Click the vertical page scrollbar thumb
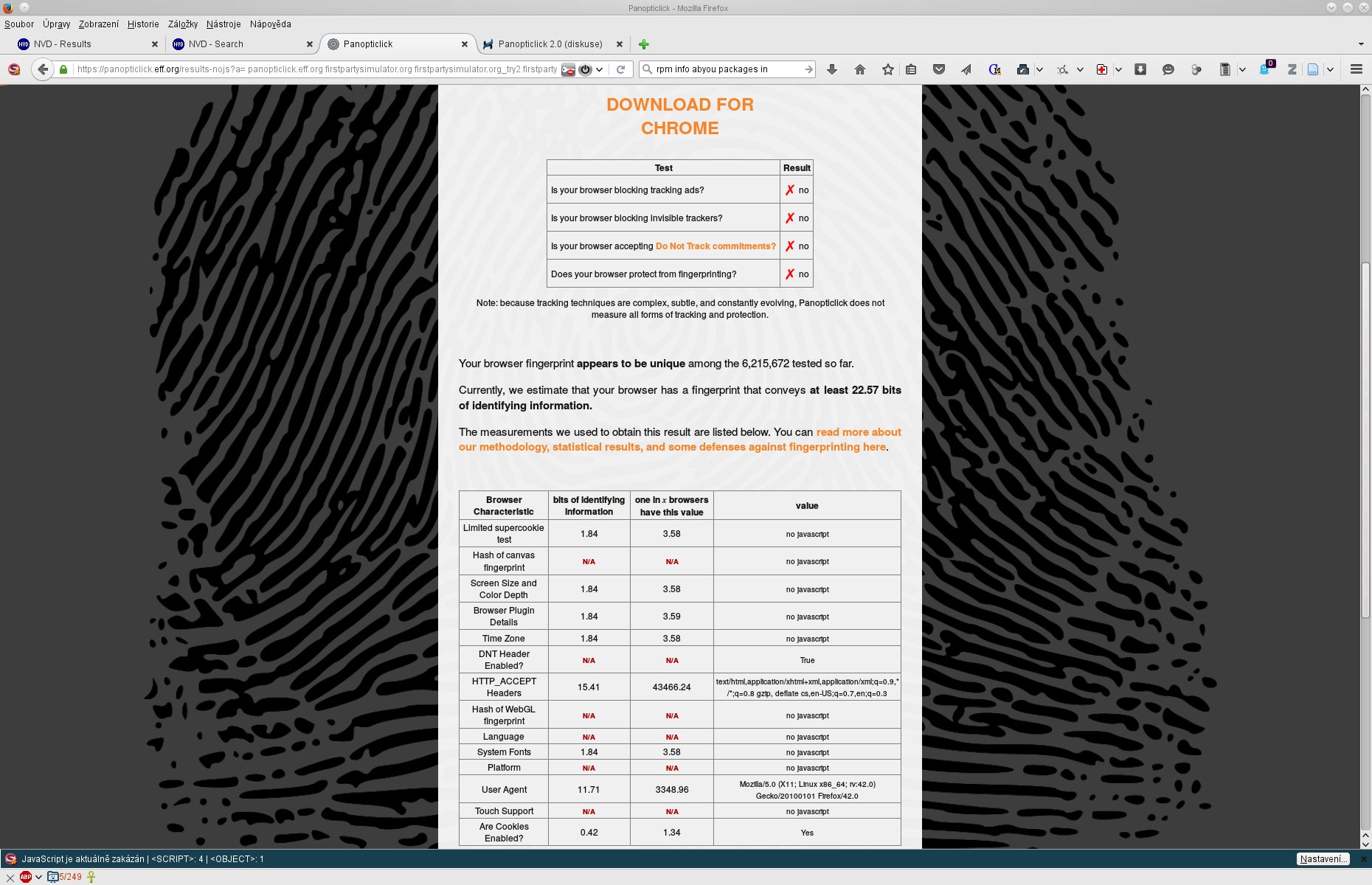Image resolution: width=1372 pixels, height=885 pixels. [1365, 440]
